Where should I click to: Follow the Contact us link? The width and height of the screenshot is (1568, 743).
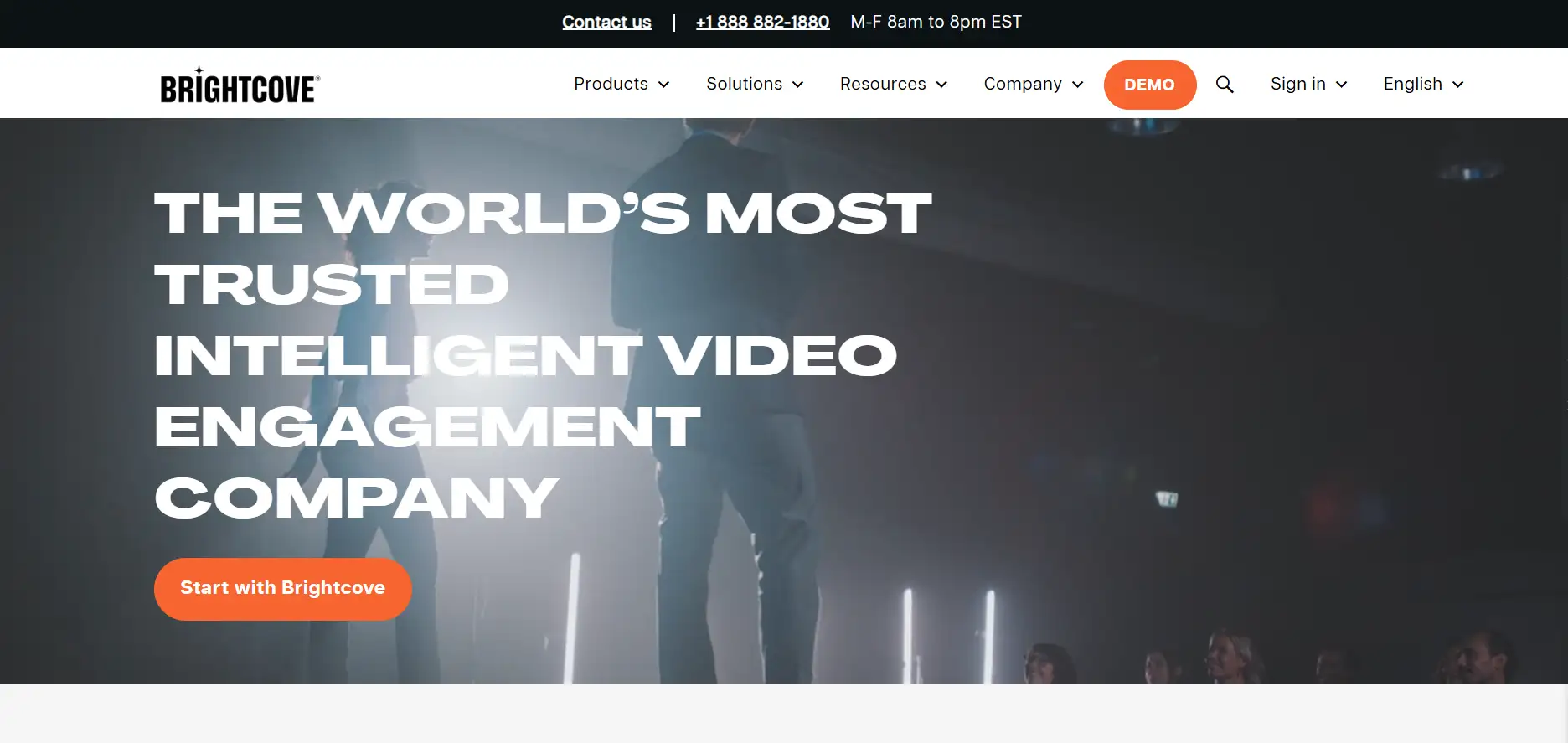point(606,23)
